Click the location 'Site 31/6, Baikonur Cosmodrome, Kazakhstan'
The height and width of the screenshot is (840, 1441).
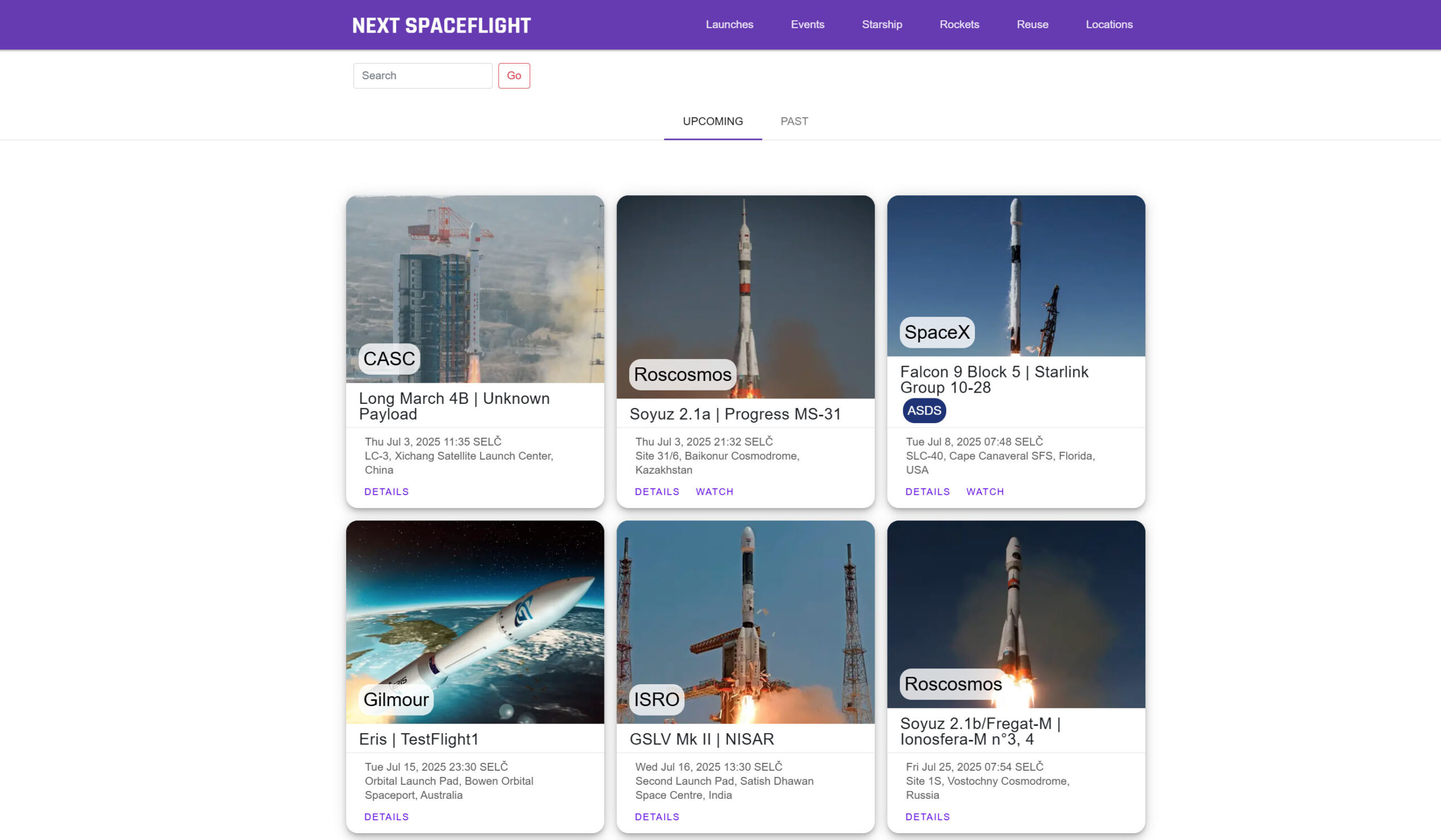point(717,463)
